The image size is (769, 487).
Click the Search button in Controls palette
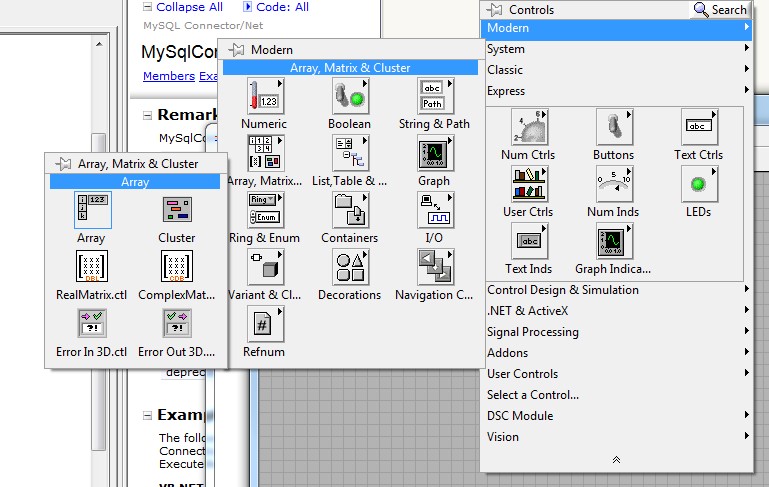coord(720,10)
